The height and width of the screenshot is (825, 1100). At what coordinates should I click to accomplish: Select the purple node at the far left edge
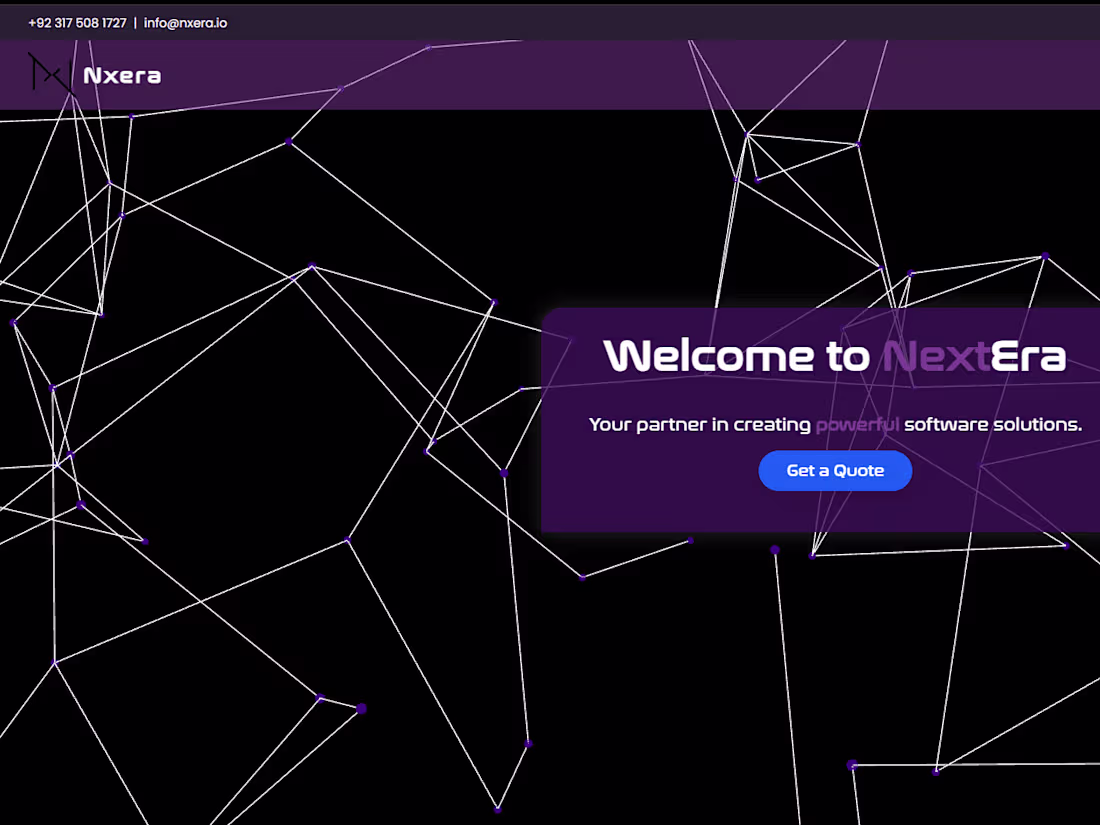(x=12, y=322)
